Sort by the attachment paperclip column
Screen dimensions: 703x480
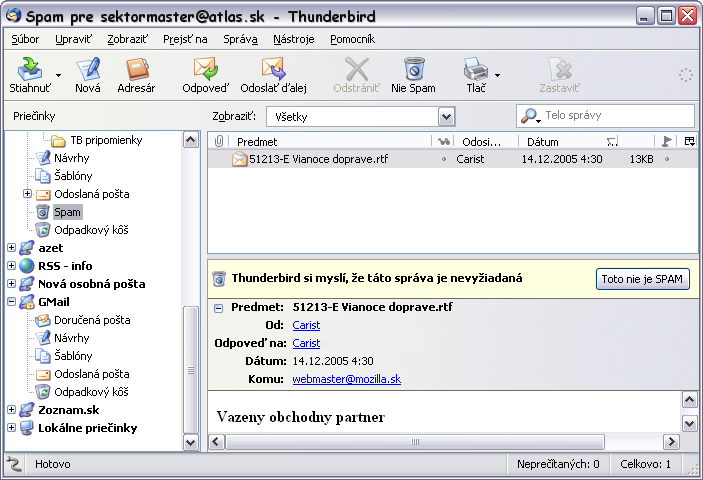tap(219, 142)
